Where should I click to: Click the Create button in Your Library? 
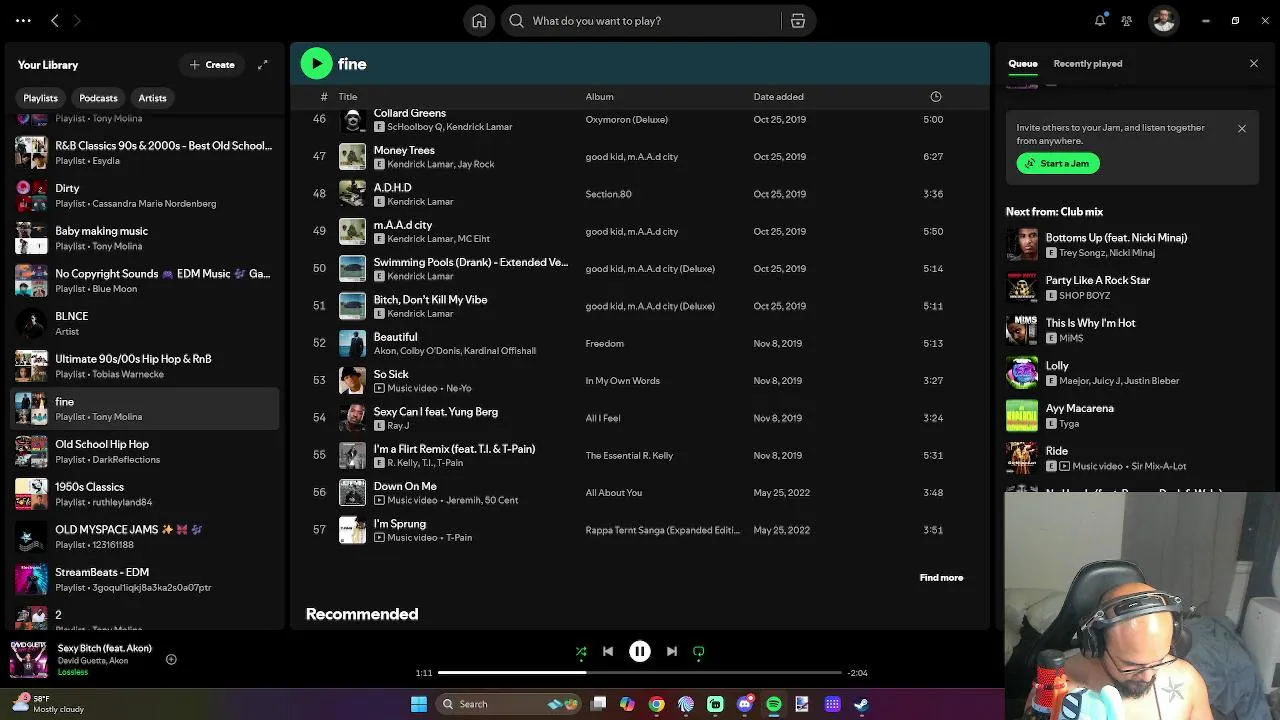pyautogui.click(x=212, y=65)
